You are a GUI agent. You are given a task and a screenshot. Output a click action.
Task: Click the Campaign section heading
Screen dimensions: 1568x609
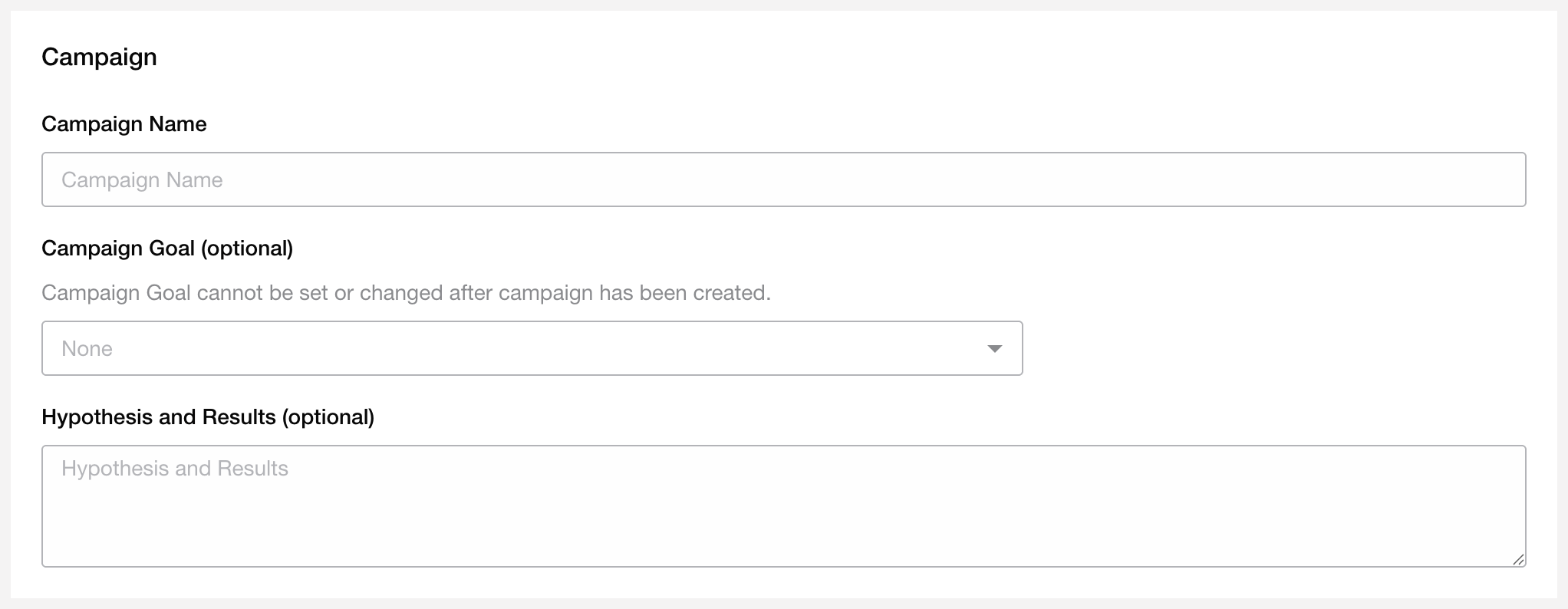[x=99, y=57]
